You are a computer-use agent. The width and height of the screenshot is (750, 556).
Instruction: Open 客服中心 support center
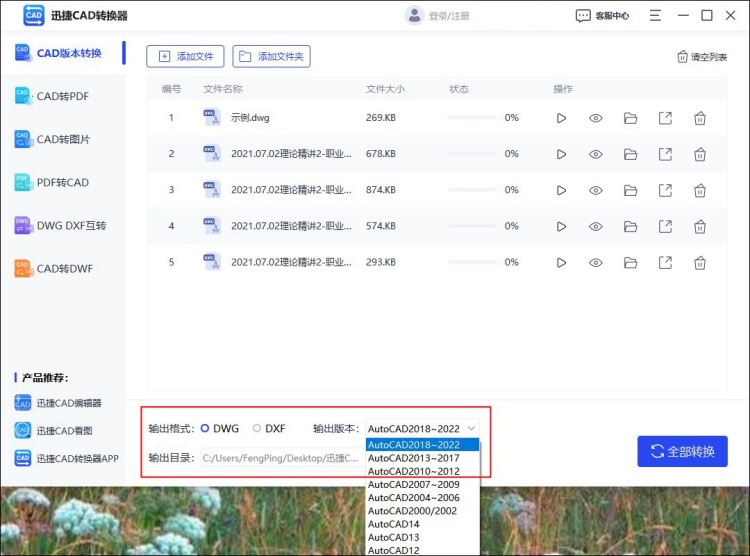pyautogui.click(x=602, y=16)
